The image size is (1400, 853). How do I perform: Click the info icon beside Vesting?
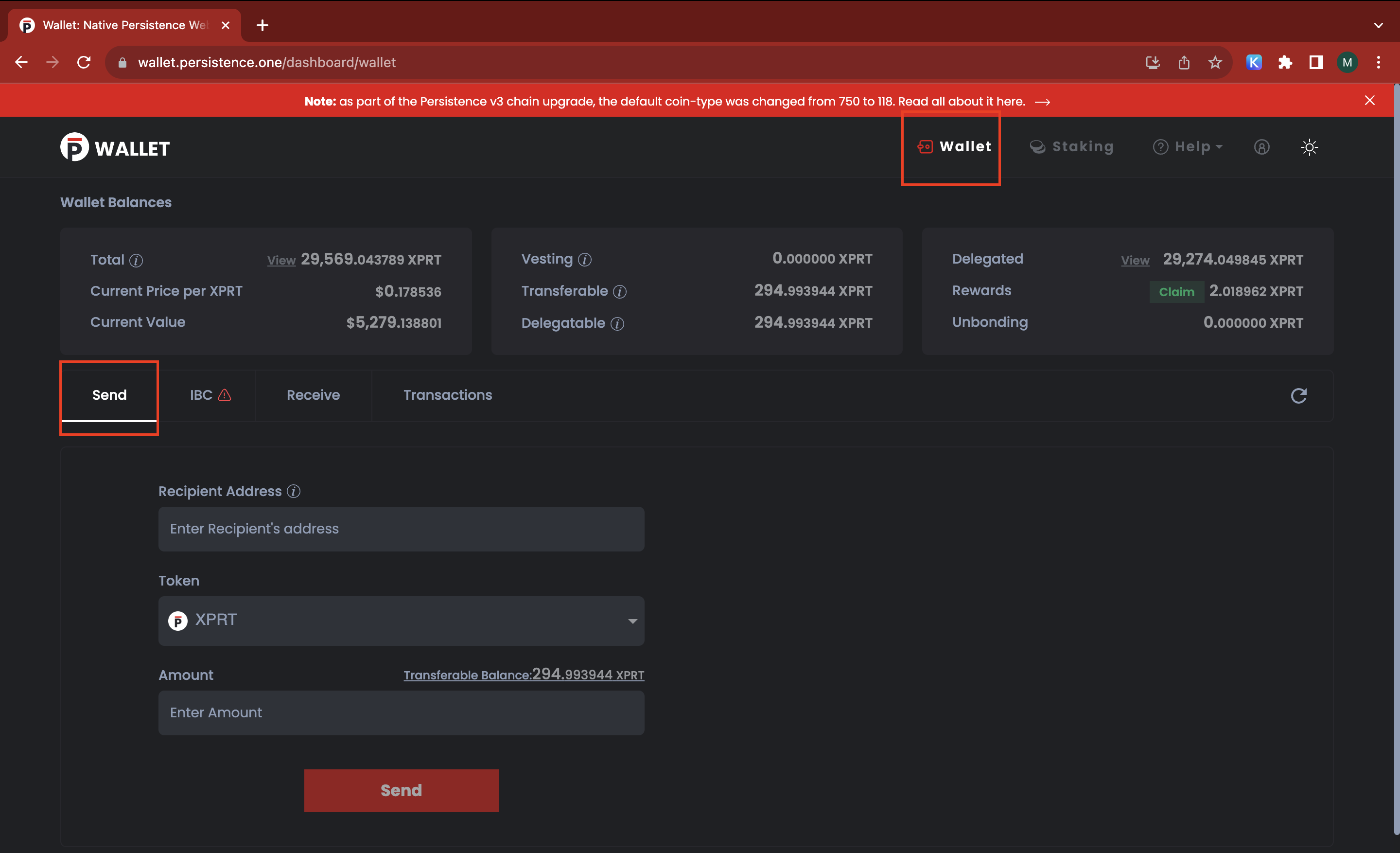pos(585,260)
